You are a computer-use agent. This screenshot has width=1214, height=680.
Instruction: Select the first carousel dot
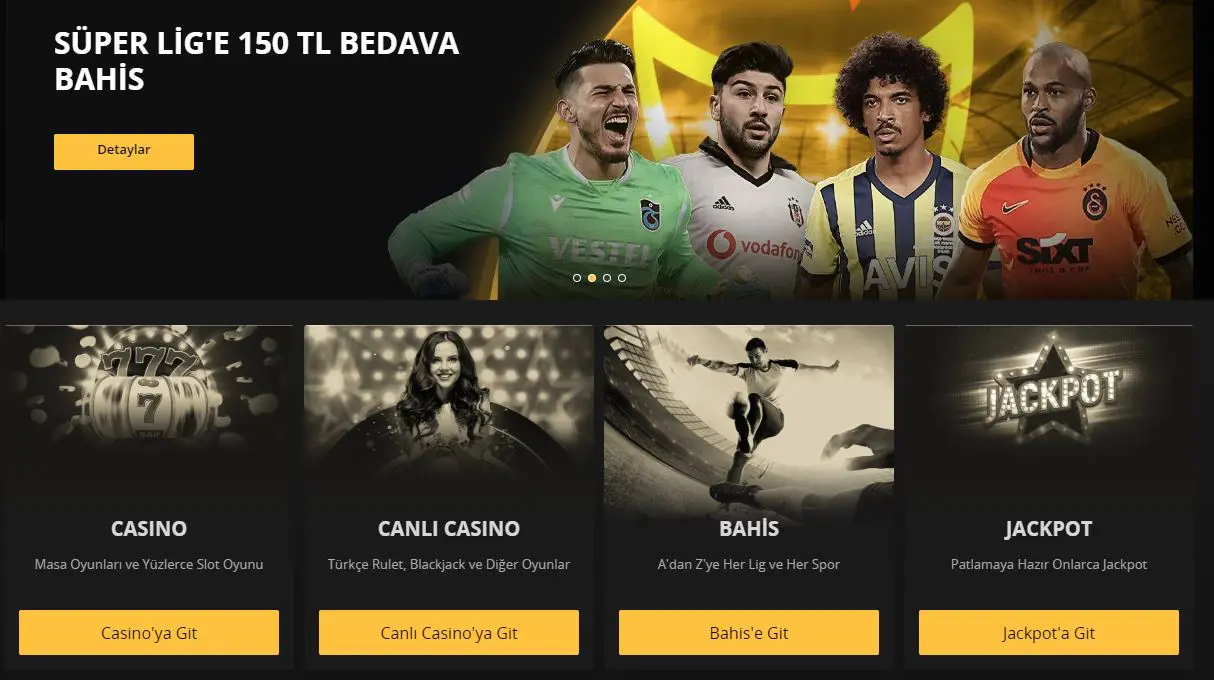coord(577,278)
